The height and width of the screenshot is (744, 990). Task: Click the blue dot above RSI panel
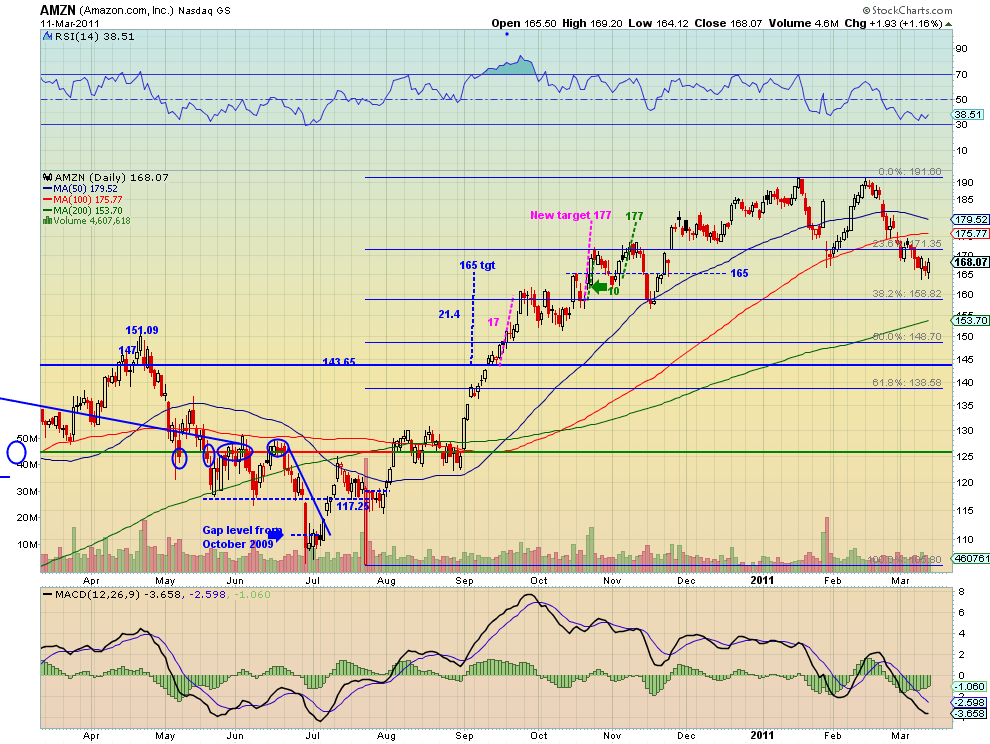[506, 33]
